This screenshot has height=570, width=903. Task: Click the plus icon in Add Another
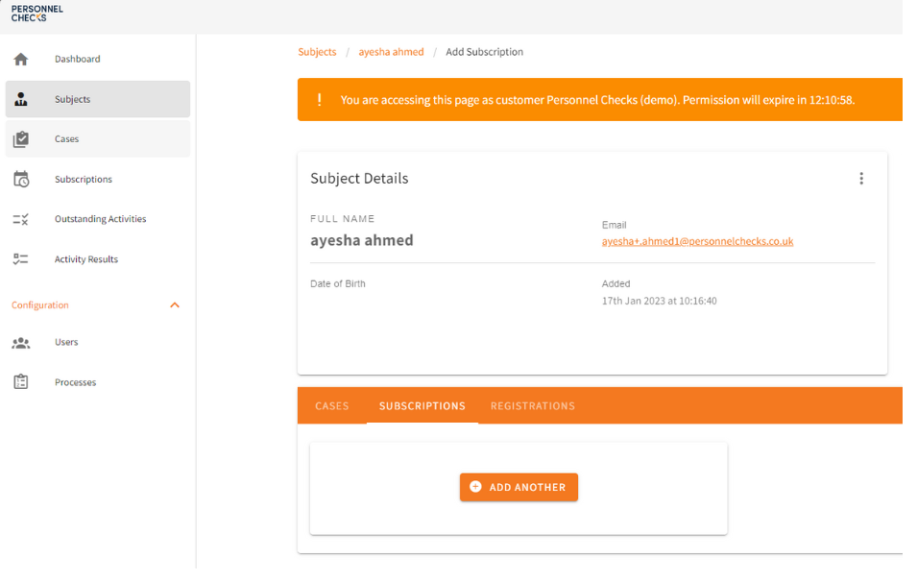pyautogui.click(x=476, y=487)
